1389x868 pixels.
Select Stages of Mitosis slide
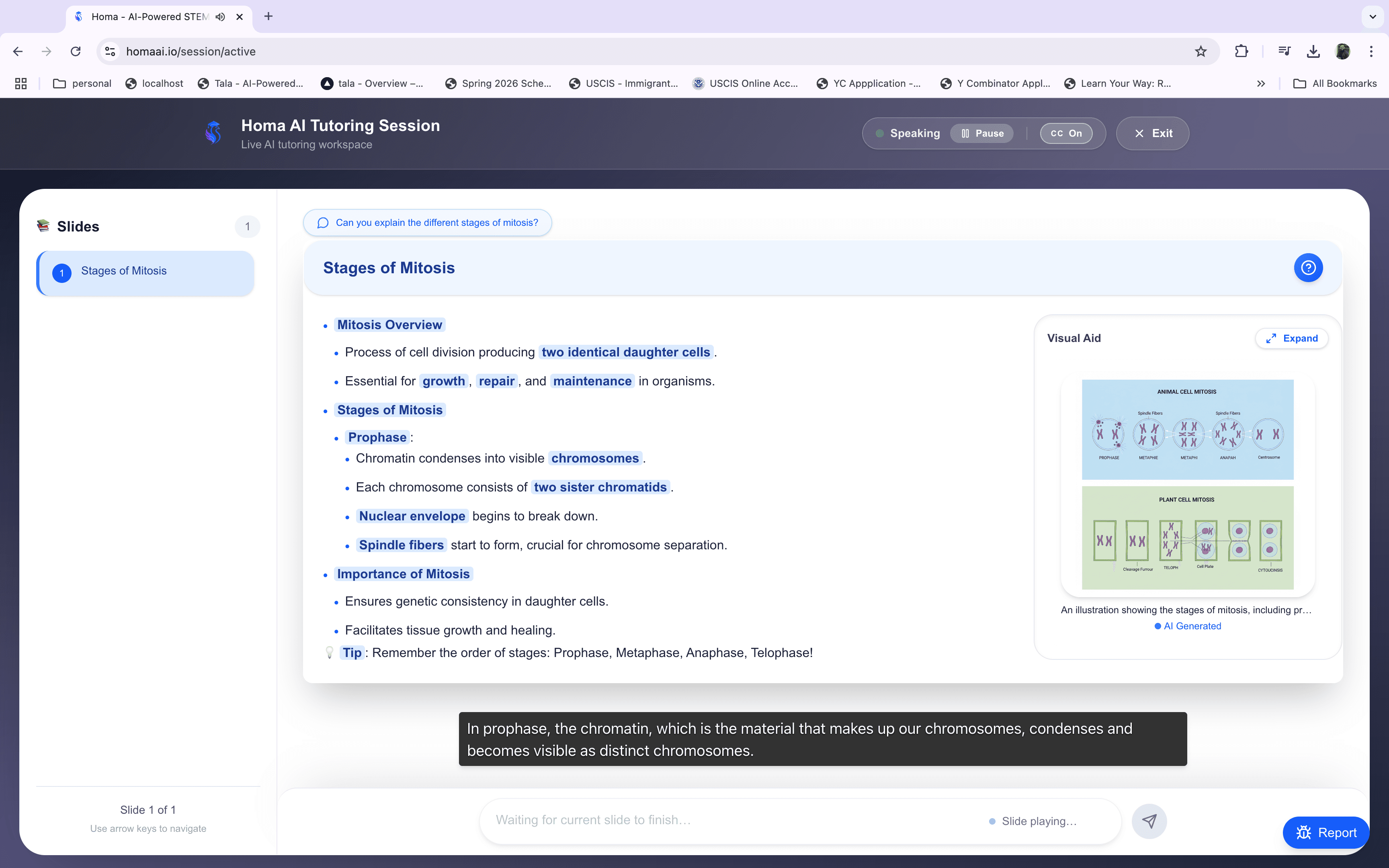(146, 272)
